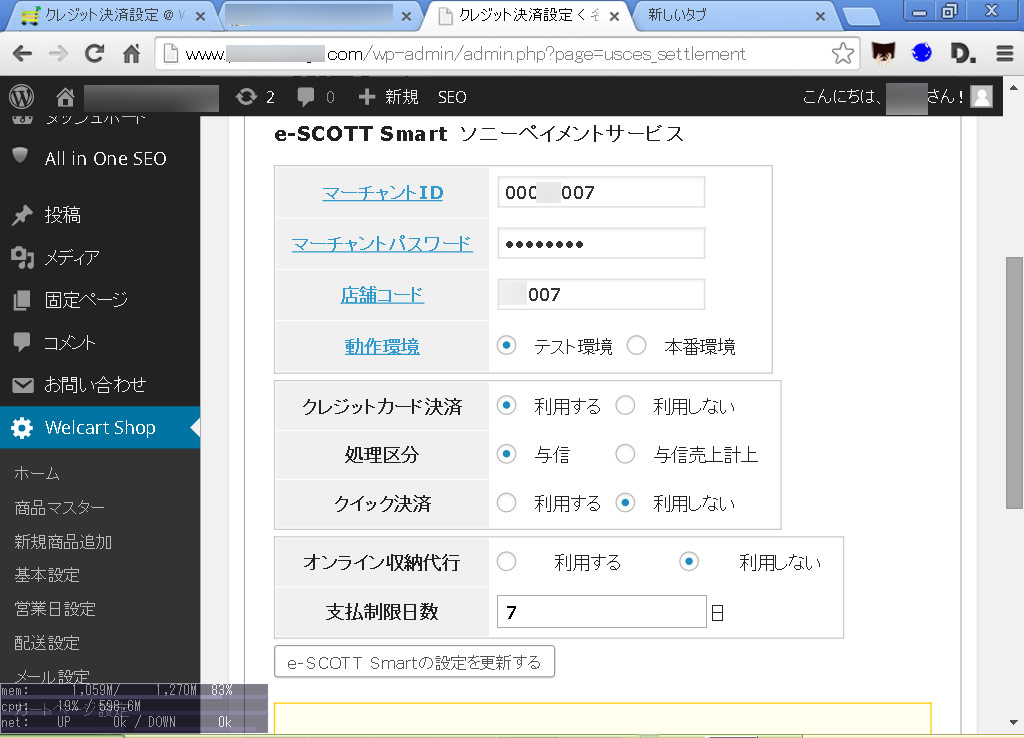
Task: Open the blue globe extension icon
Action: tap(921, 52)
